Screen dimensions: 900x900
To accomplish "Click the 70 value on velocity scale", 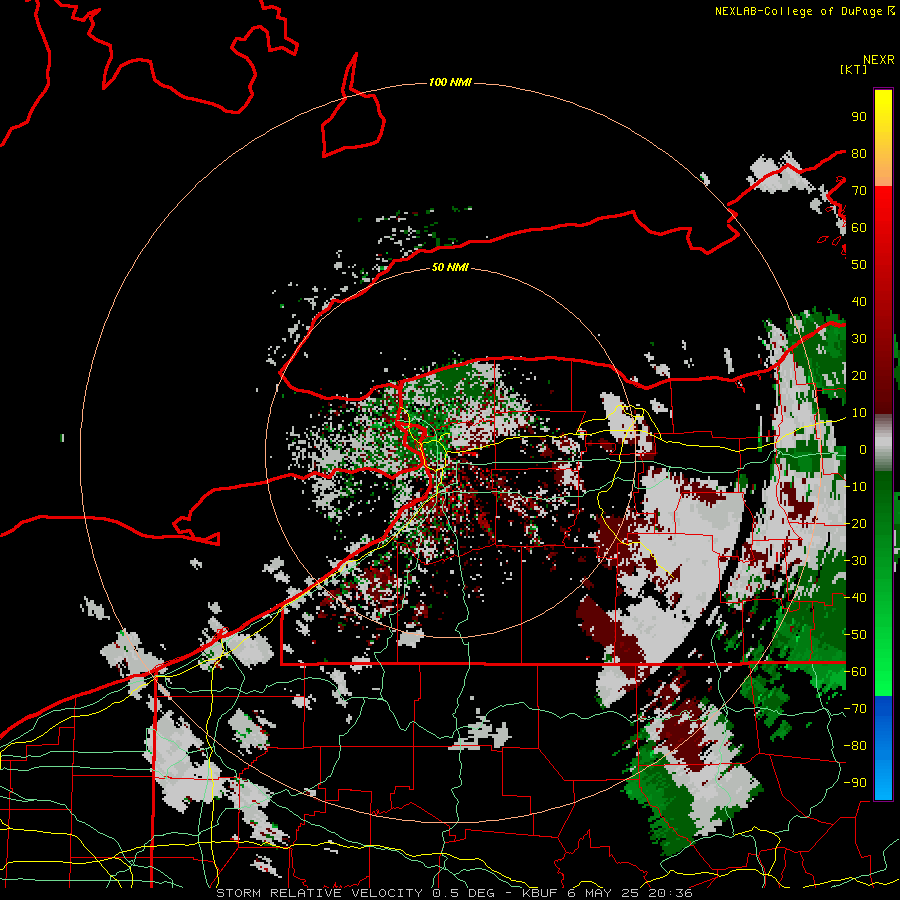I will (x=859, y=191).
